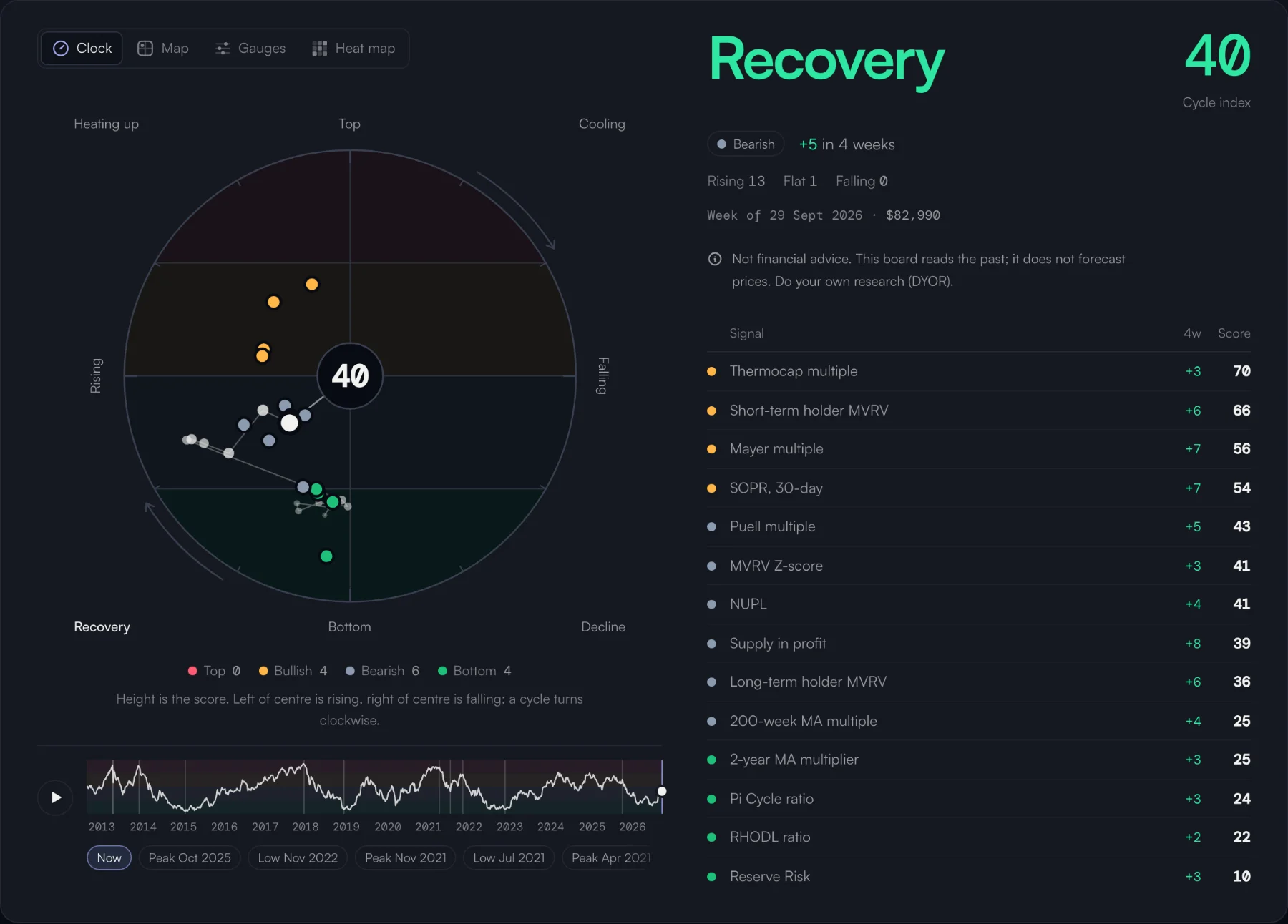Viewport: 1288px width, 924px height.
Task: Switch to the Map view tab
Action: coord(163,48)
